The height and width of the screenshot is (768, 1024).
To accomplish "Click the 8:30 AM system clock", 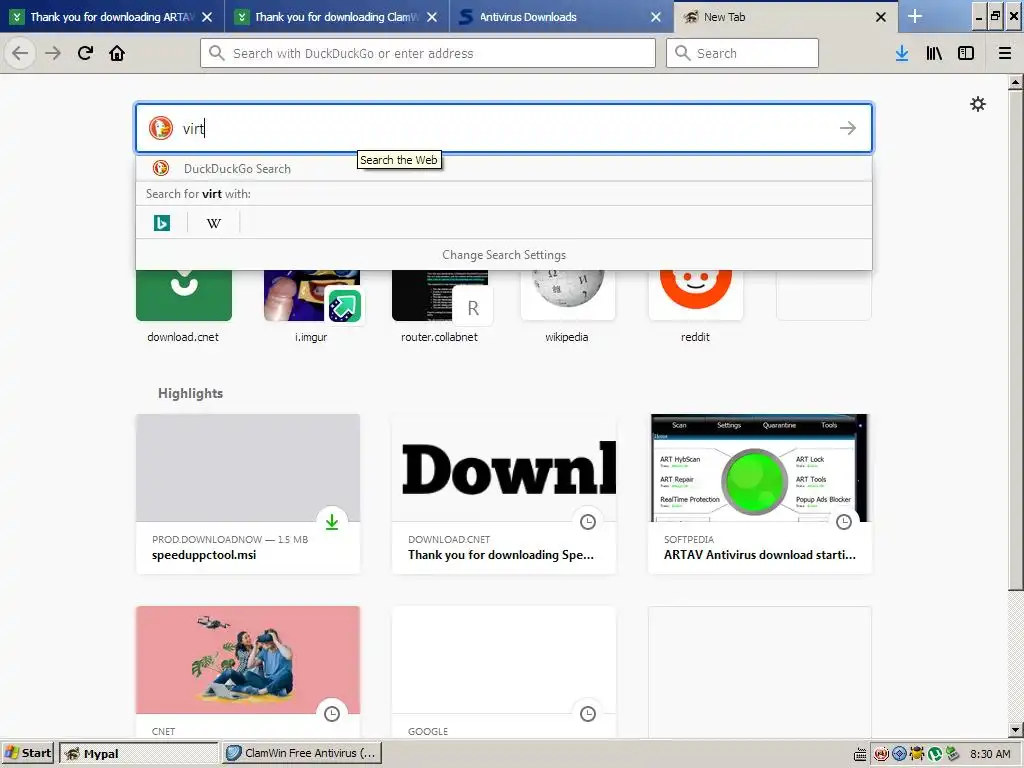I will [990, 754].
